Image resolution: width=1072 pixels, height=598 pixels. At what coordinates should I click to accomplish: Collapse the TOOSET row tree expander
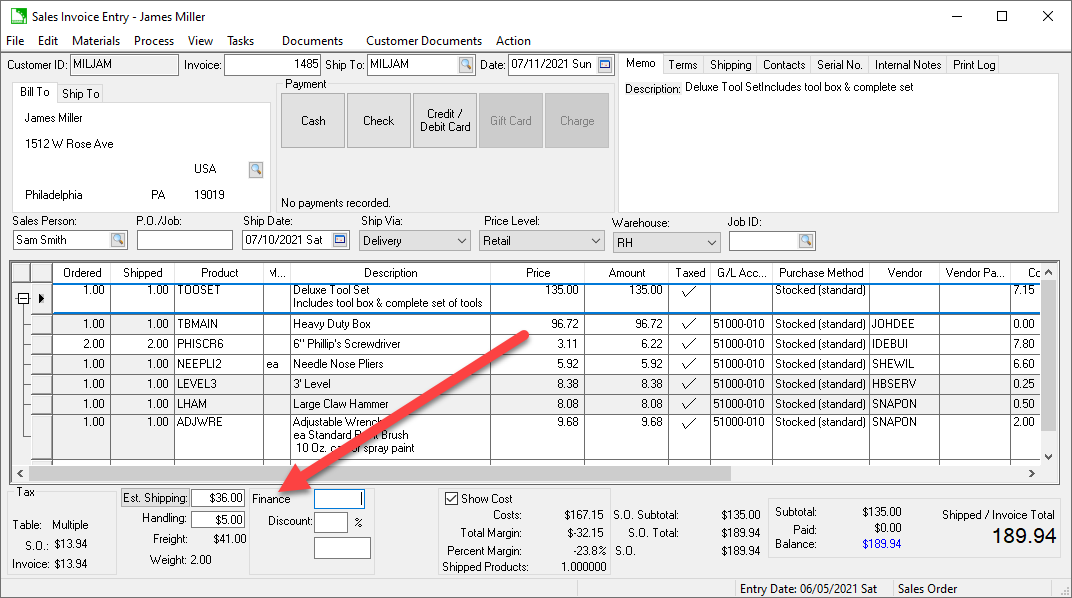pos(22,298)
